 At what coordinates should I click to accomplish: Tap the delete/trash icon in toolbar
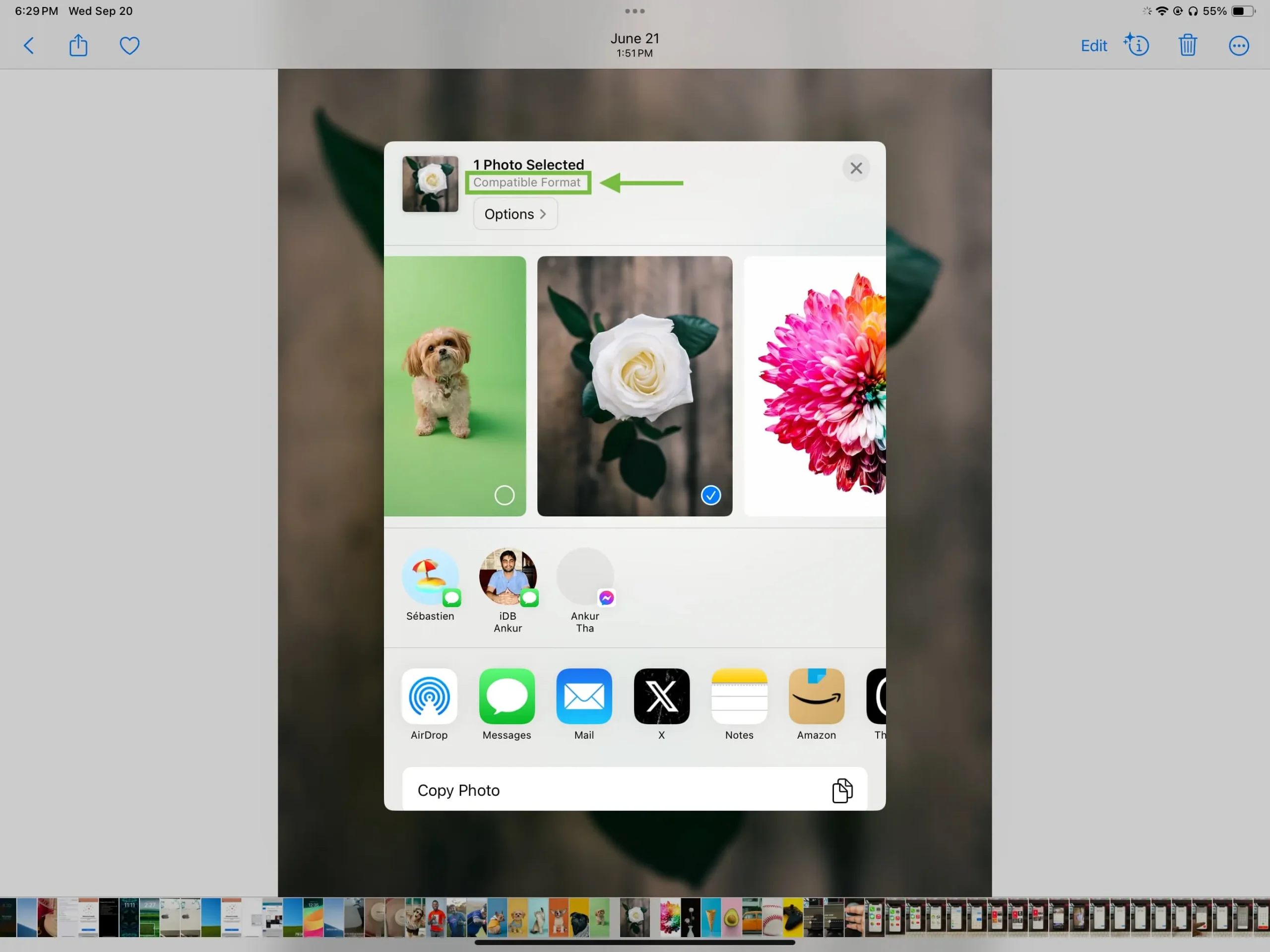point(1188,46)
